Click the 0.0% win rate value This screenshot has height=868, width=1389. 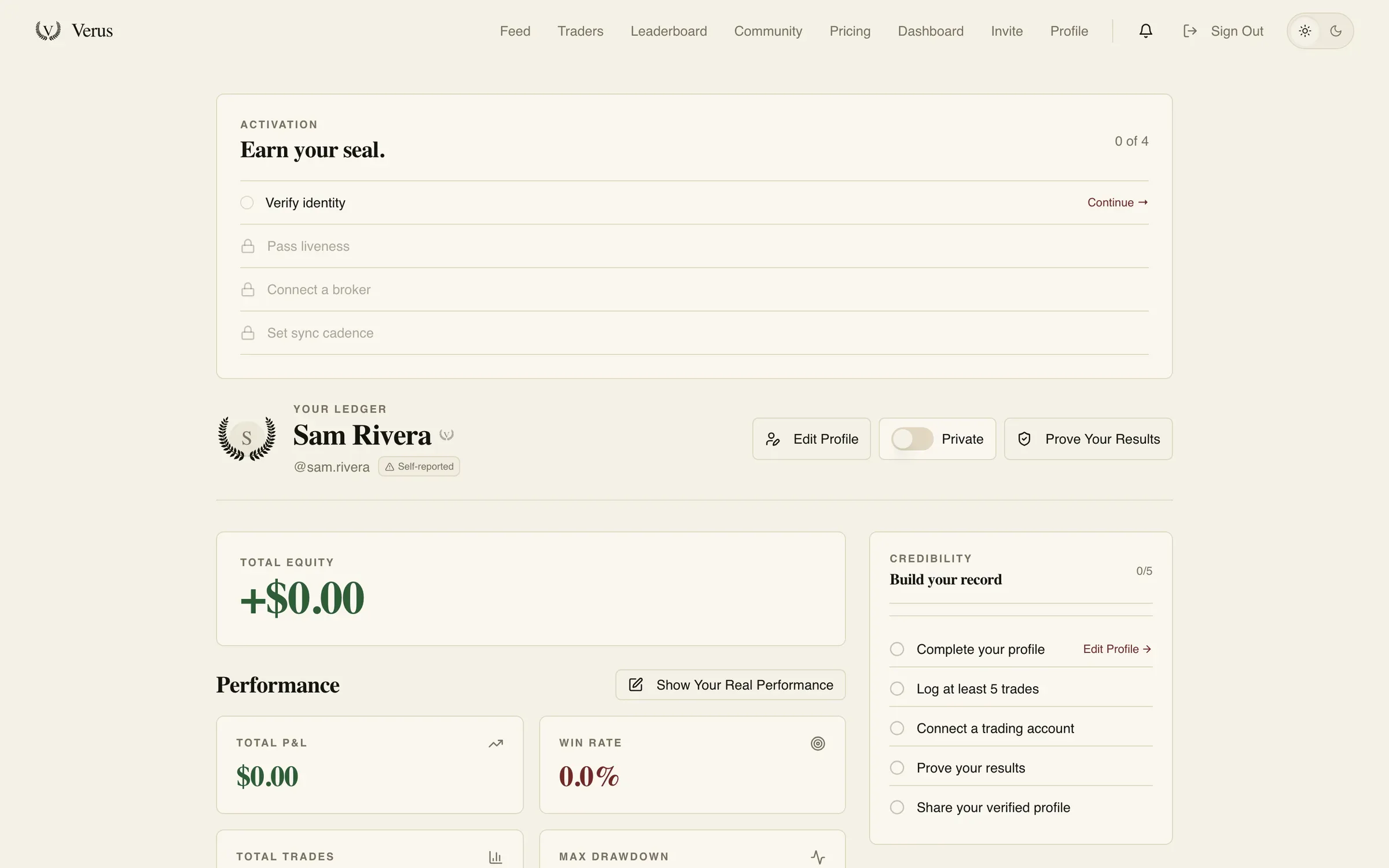point(589,776)
